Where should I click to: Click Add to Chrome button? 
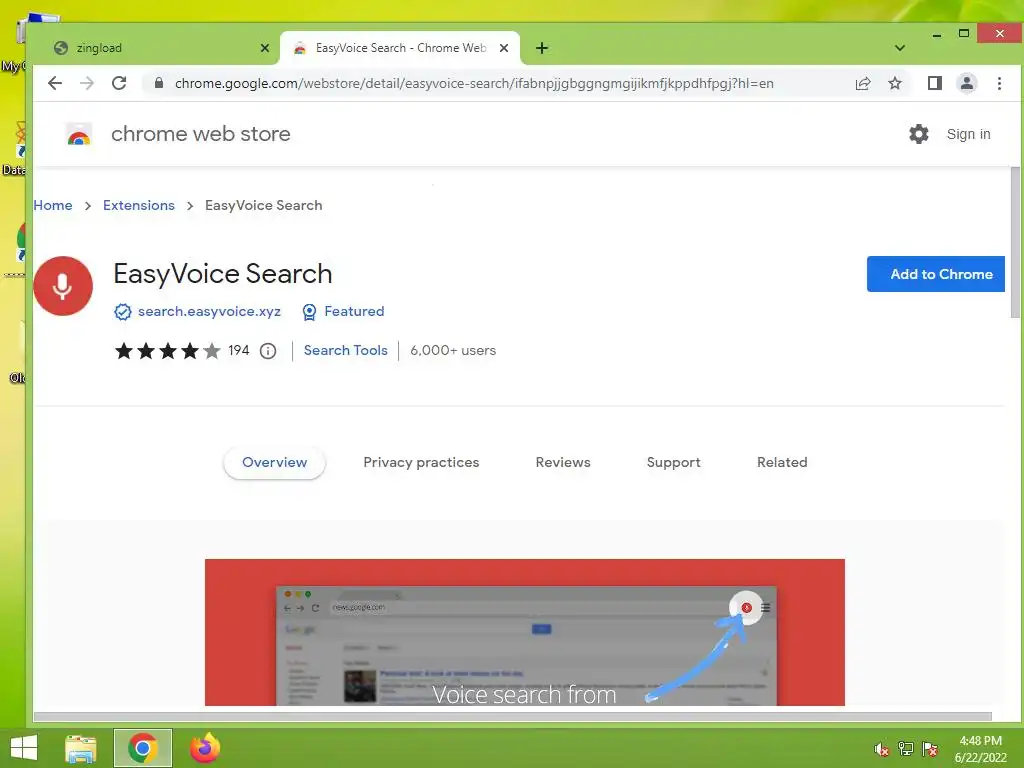(935, 274)
